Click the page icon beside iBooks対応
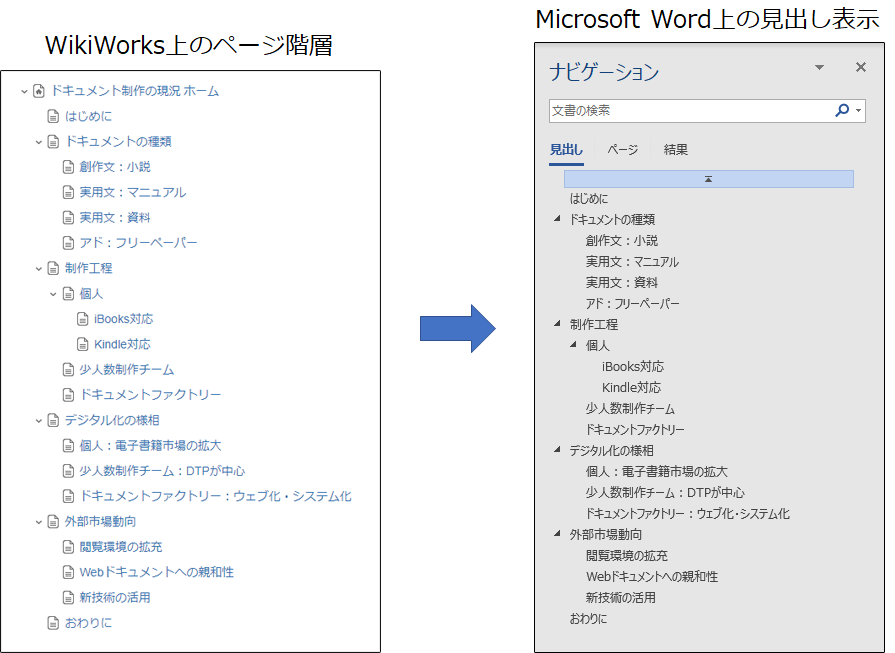The height and width of the screenshot is (653, 895). tap(83, 319)
